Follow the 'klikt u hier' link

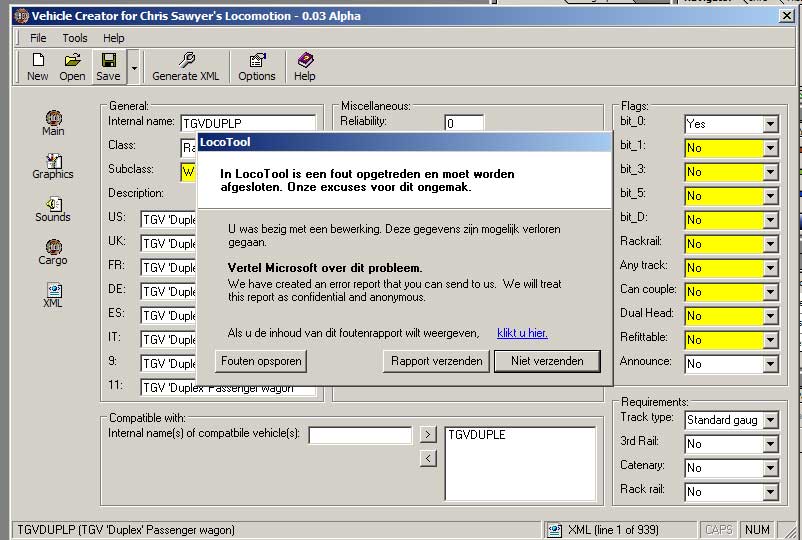point(522,333)
